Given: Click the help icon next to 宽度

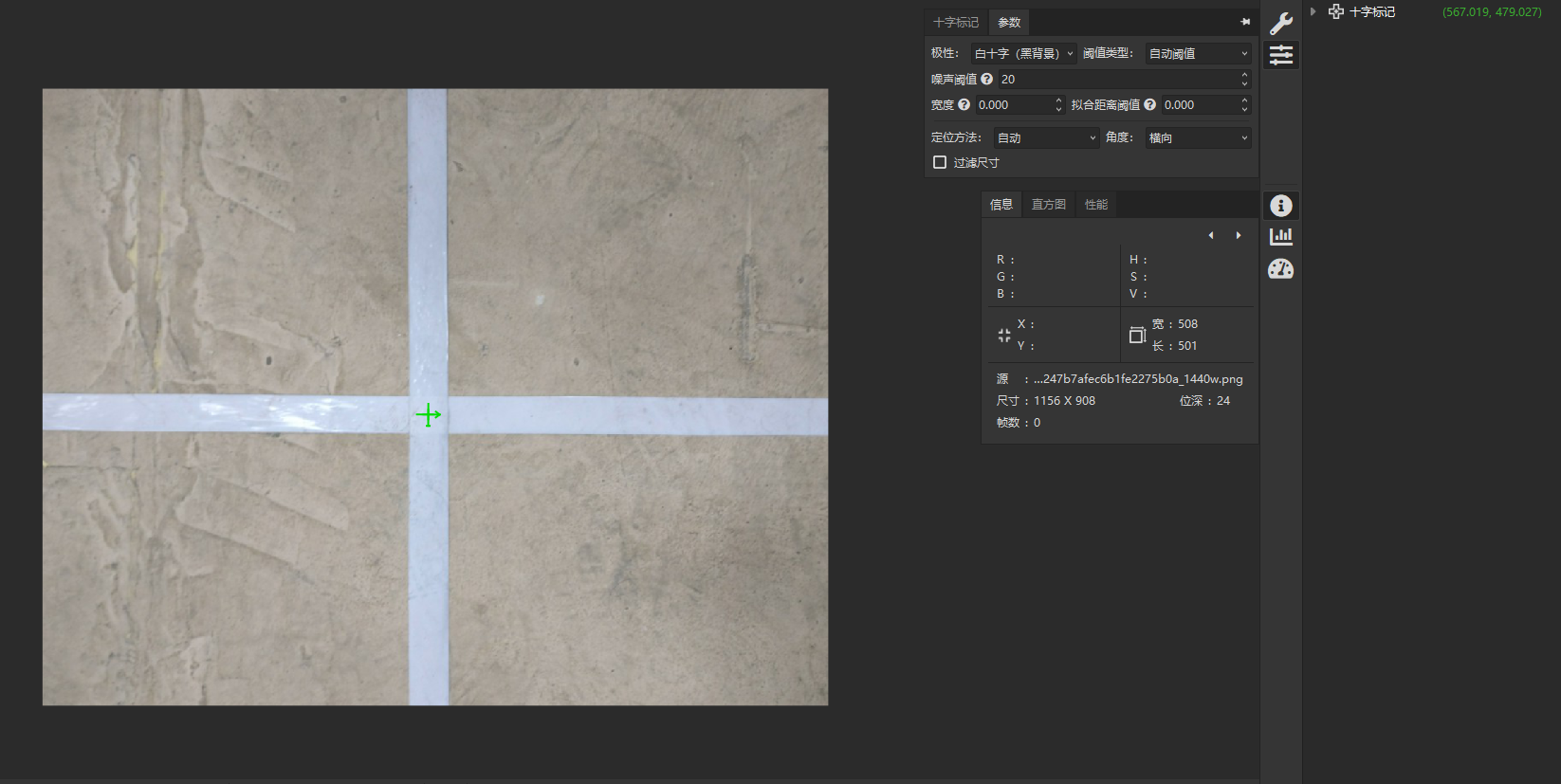Looking at the screenshot, I should (x=964, y=105).
